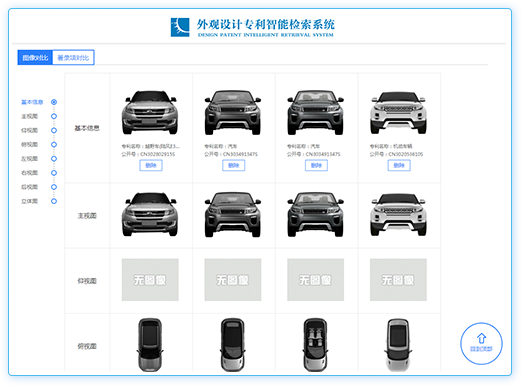Jump to 右视图 section label in sidebar
This screenshot has height=386, width=522.
[30, 173]
